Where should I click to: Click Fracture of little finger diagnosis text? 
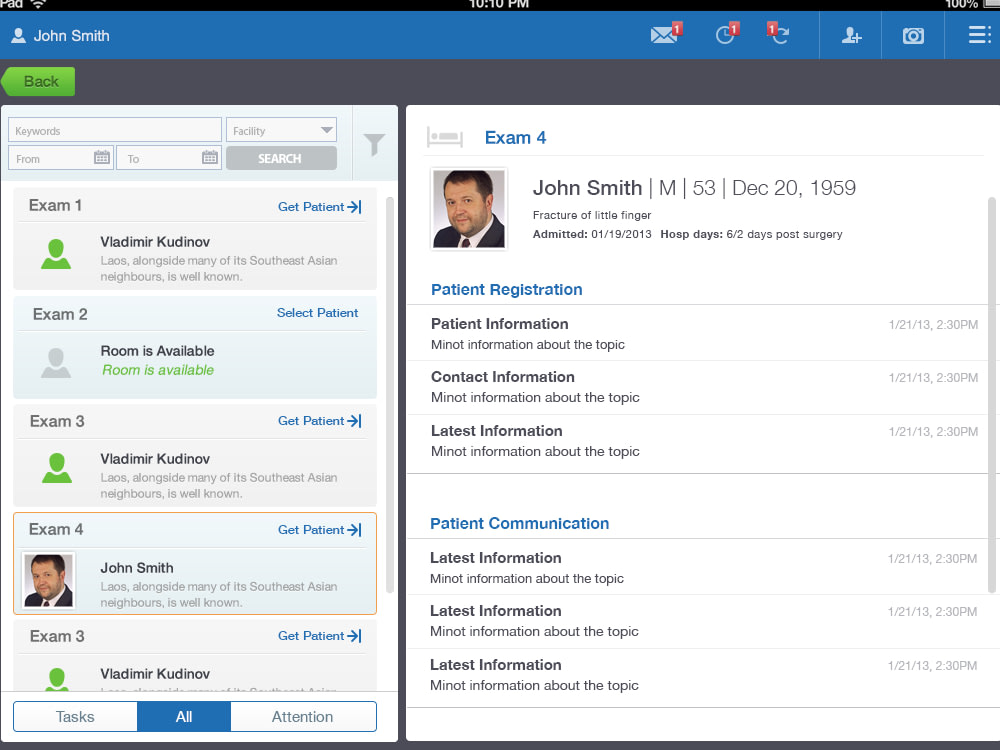coord(592,215)
